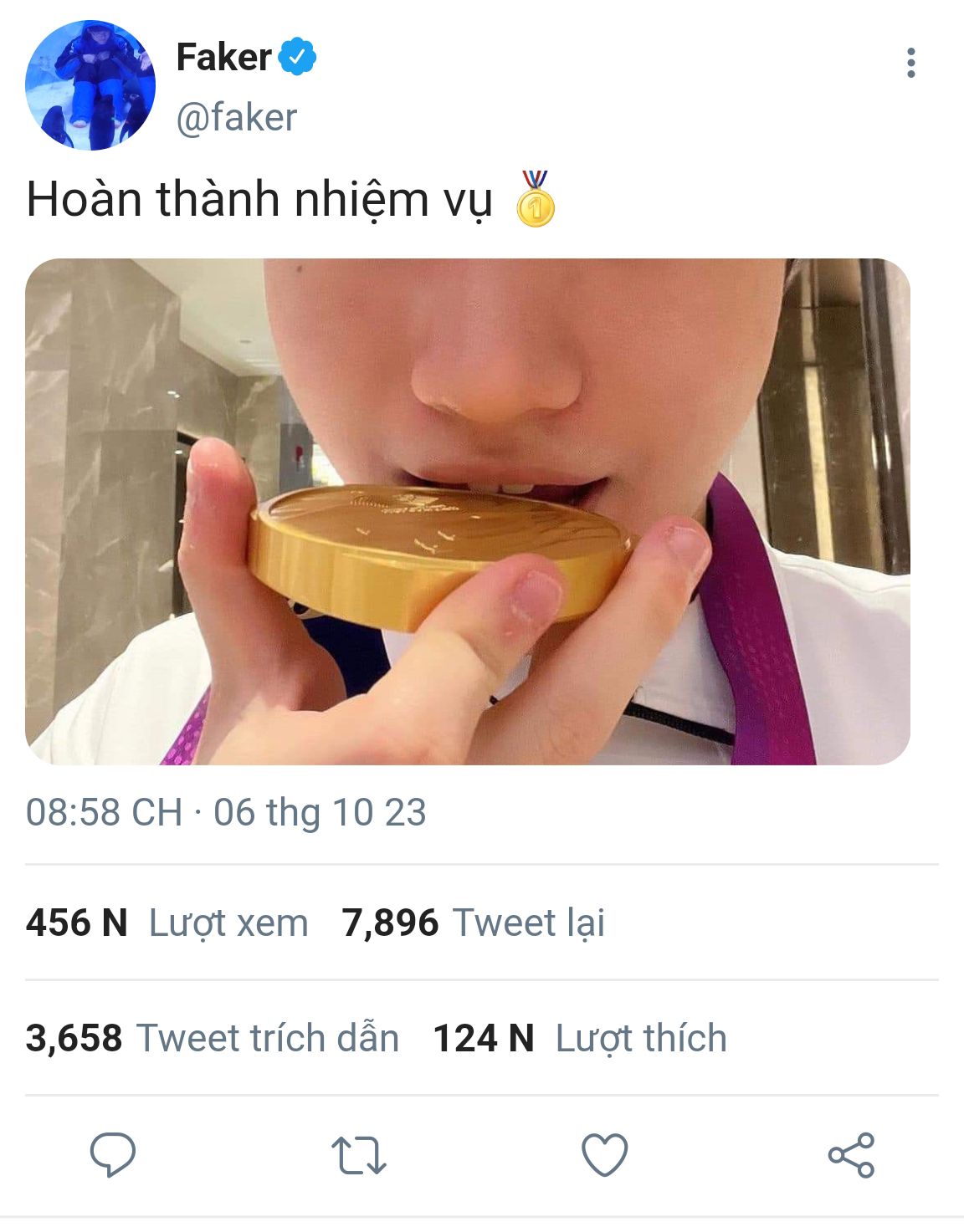This screenshot has height=1232, width=964.
Task: Click the blue verified badge
Action: [x=297, y=57]
